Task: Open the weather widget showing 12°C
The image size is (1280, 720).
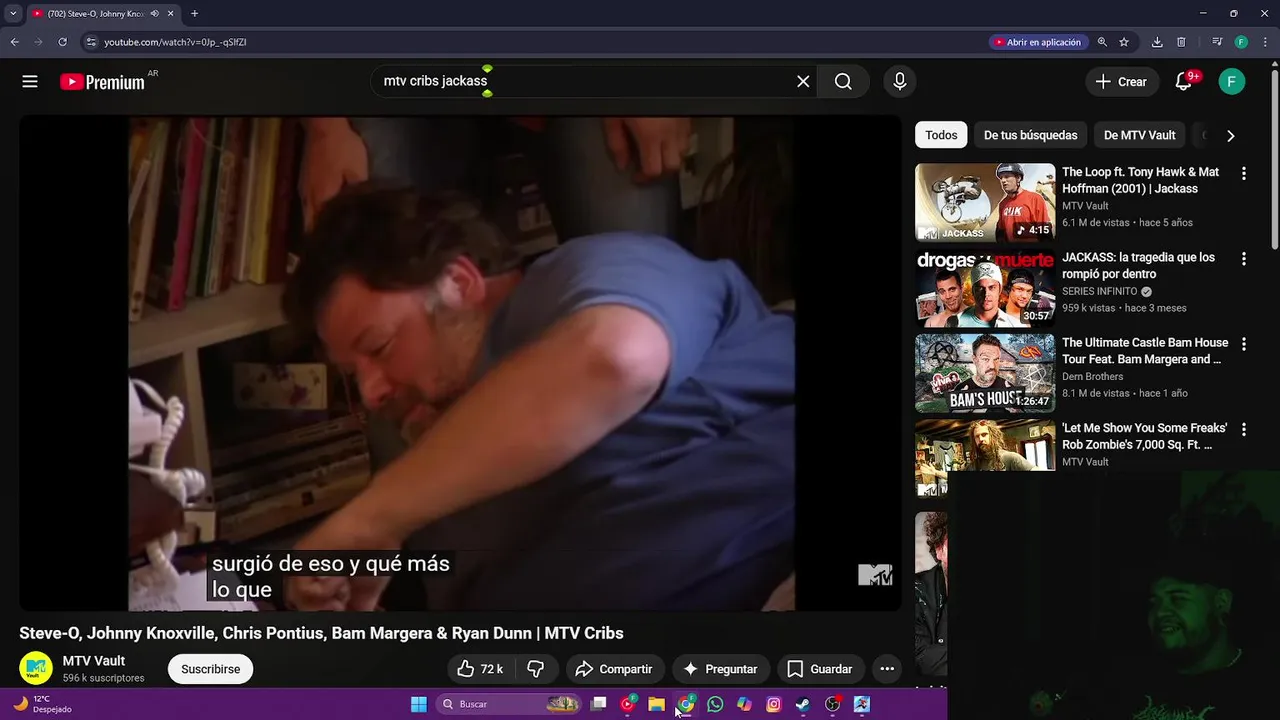Action: (x=42, y=704)
